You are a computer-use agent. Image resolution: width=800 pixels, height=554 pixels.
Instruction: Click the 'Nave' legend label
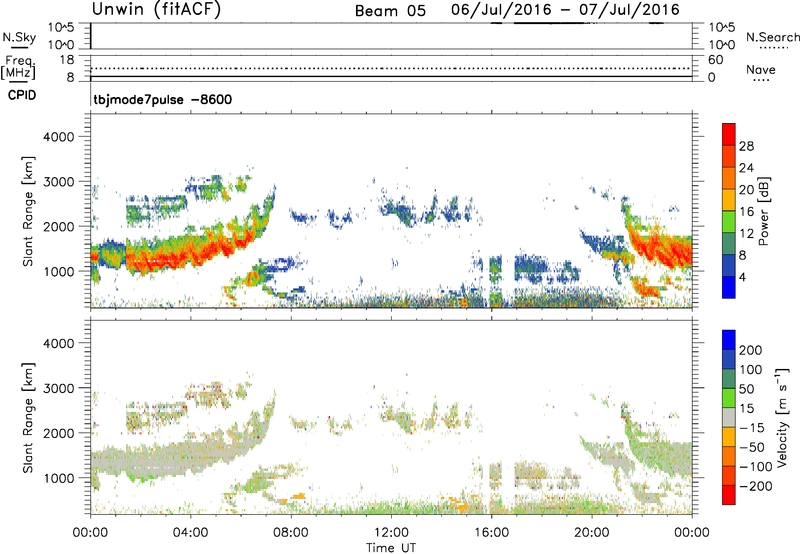pyautogui.click(x=761, y=70)
